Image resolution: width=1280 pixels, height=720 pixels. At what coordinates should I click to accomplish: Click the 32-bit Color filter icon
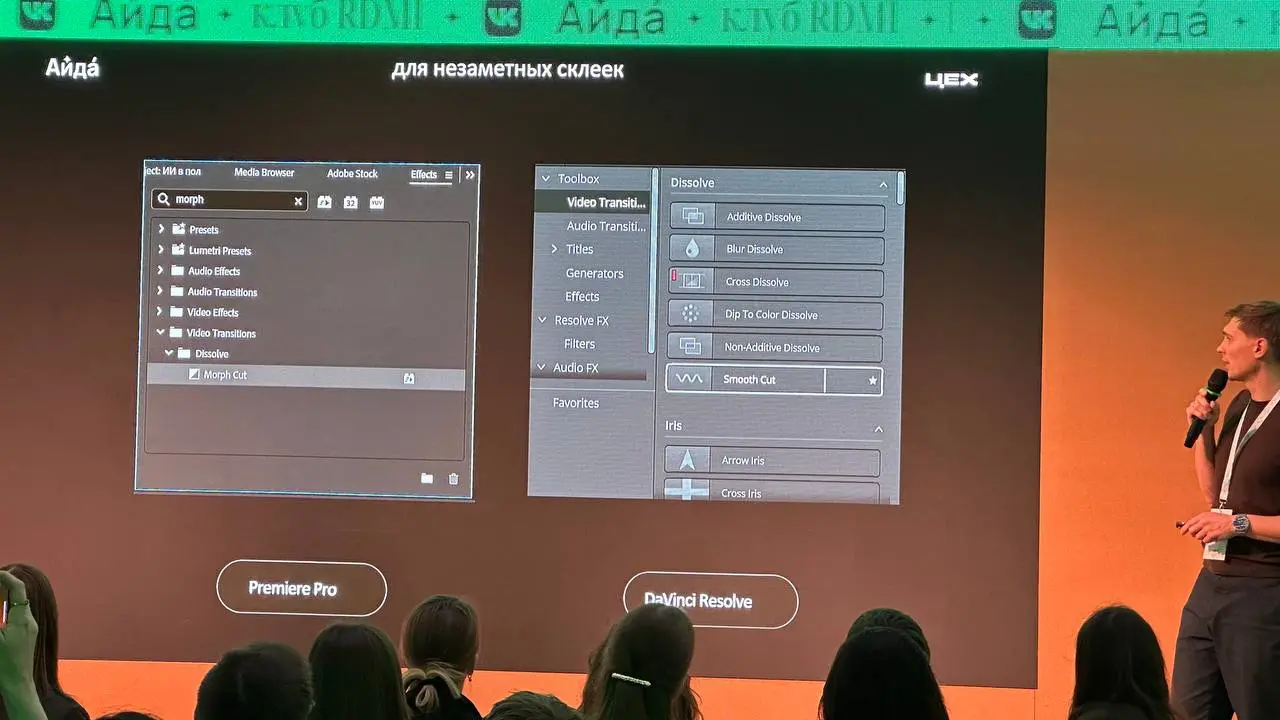point(350,202)
